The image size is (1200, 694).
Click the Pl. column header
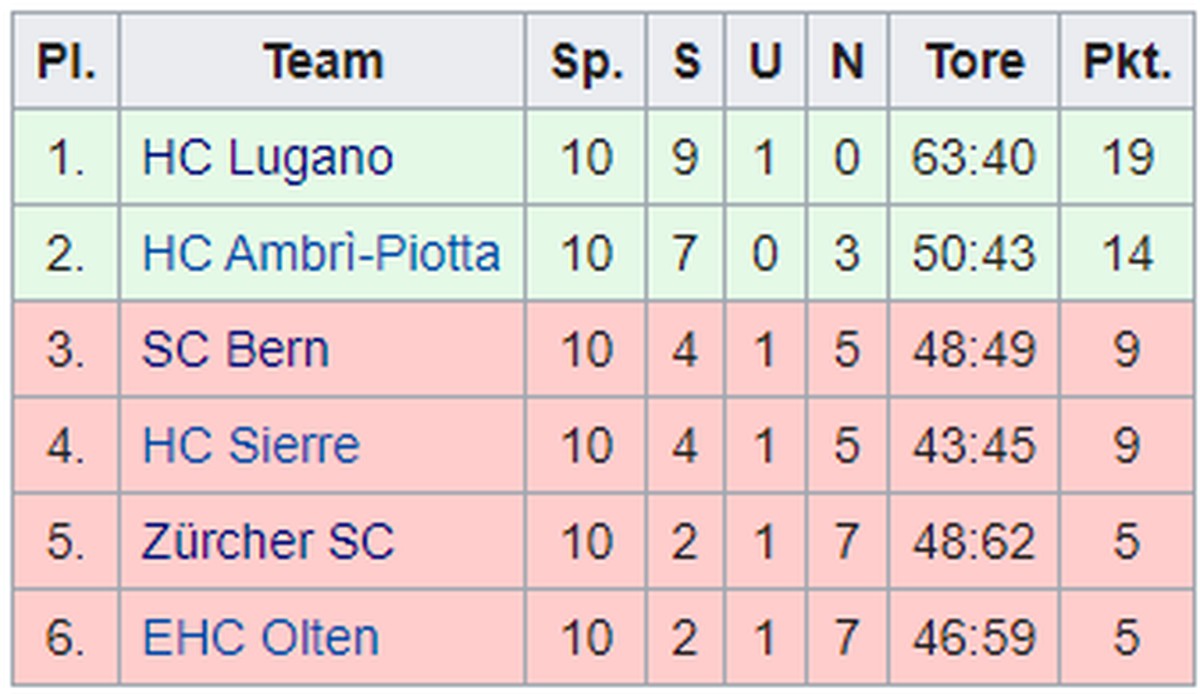point(66,62)
